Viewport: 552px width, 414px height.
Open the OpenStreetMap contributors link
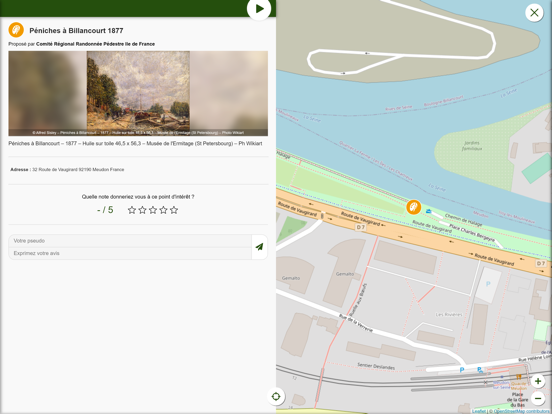(x=523, y=411)
